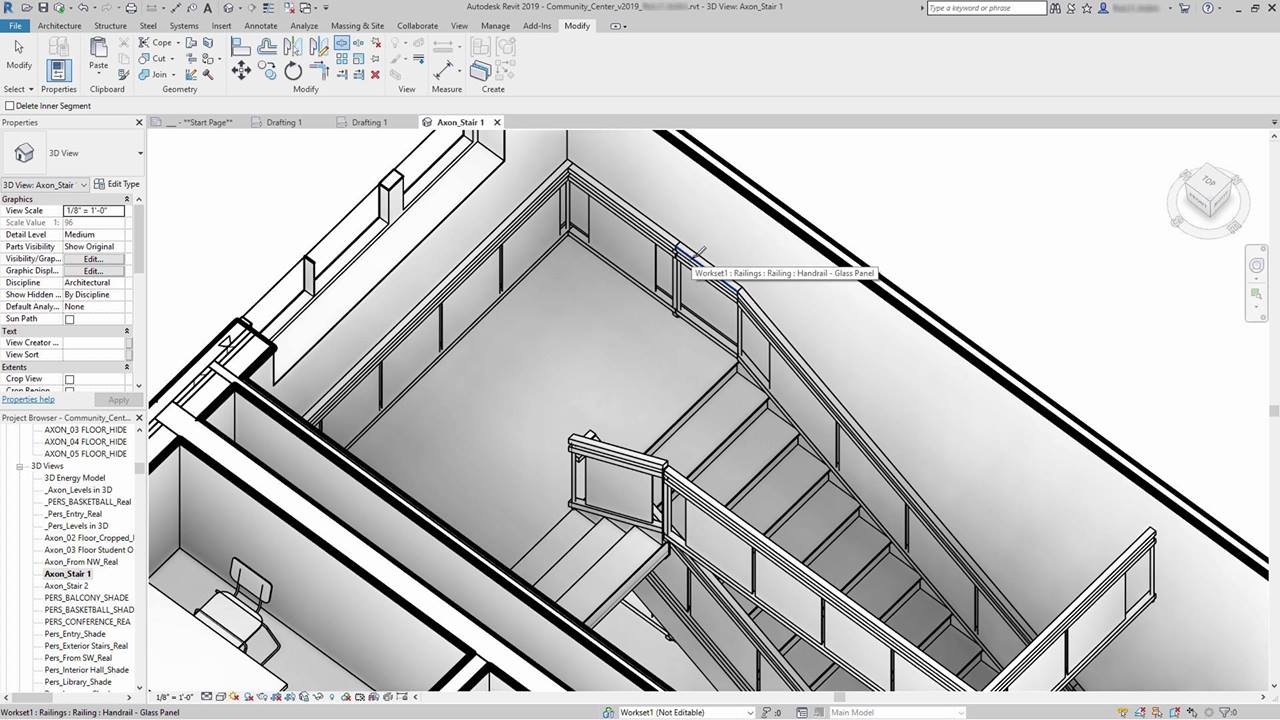Screen dimensions: 1280x720
Task: Select the Offset tool
Action: tap(267, 46)
